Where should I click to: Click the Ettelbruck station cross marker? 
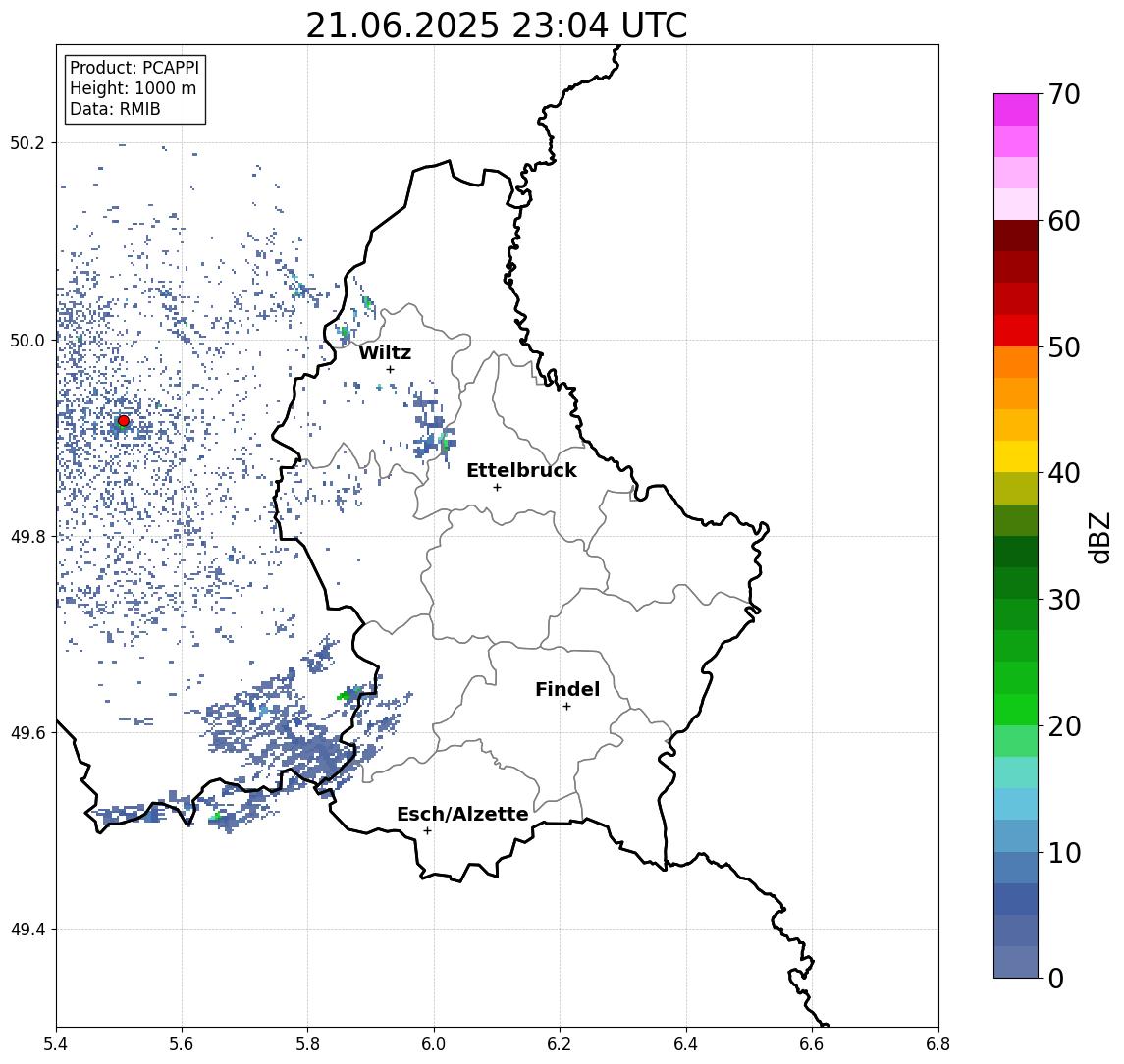click(x=497, y=488)
